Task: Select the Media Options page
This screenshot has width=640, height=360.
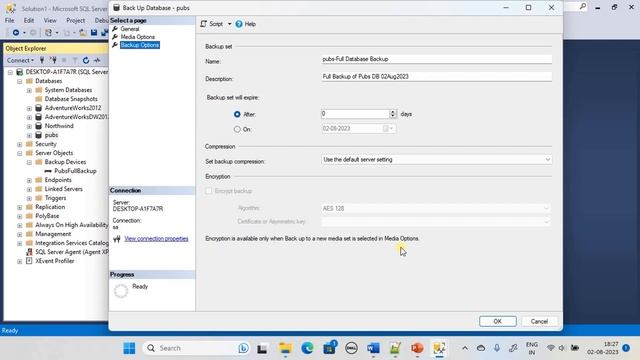Action: click(138, 37)
